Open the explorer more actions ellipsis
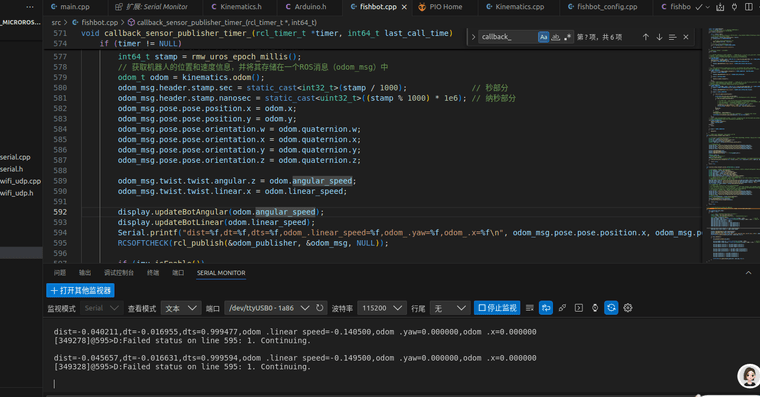The image size is (760, 397). coord(30,7)
